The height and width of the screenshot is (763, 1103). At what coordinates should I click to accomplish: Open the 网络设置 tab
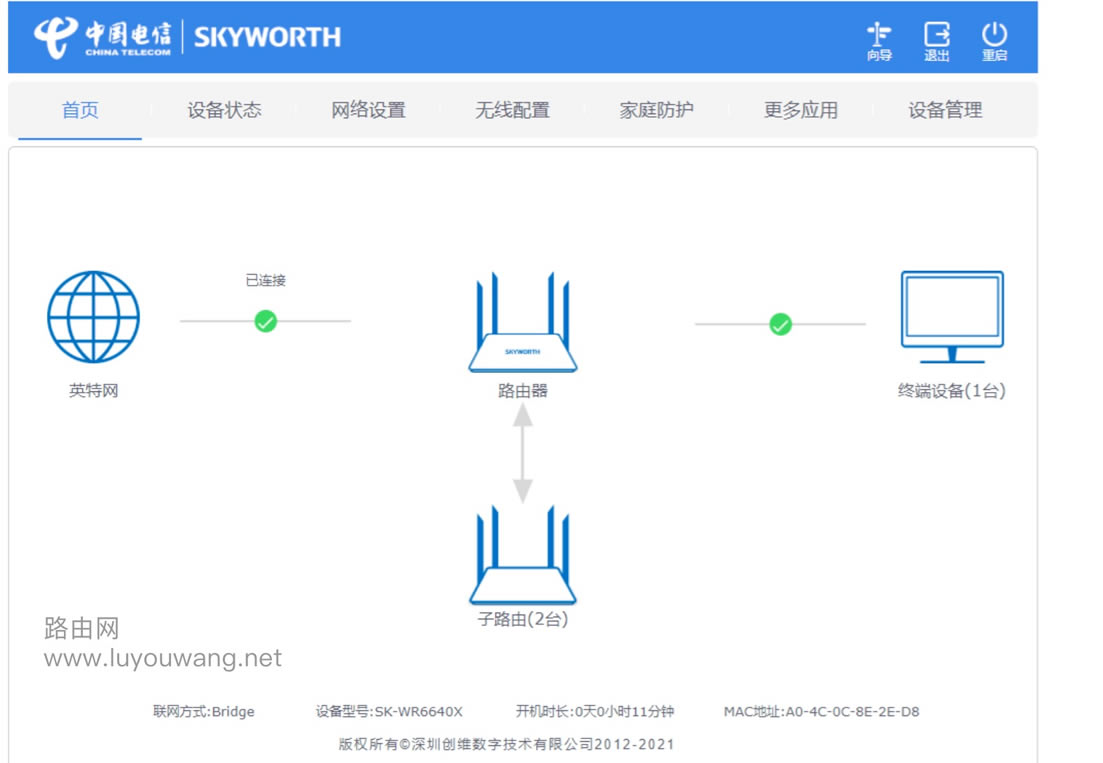[368, 111]
